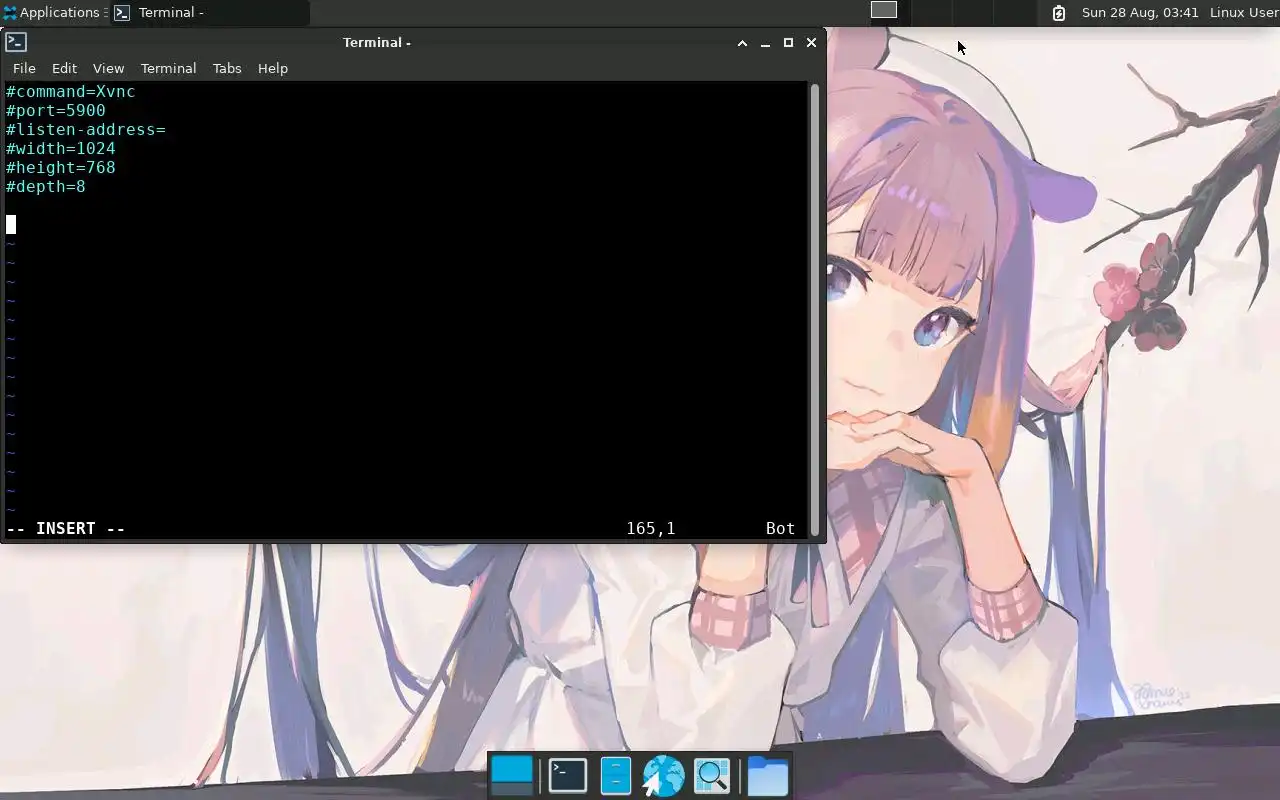Screen dimensions: 1280x800
Task: Click the Bot scroll position indicator
Action: point(780,528)
